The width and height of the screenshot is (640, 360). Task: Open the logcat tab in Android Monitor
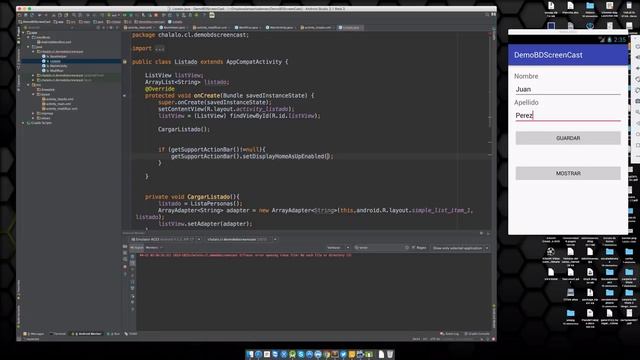tap(137, 248)
